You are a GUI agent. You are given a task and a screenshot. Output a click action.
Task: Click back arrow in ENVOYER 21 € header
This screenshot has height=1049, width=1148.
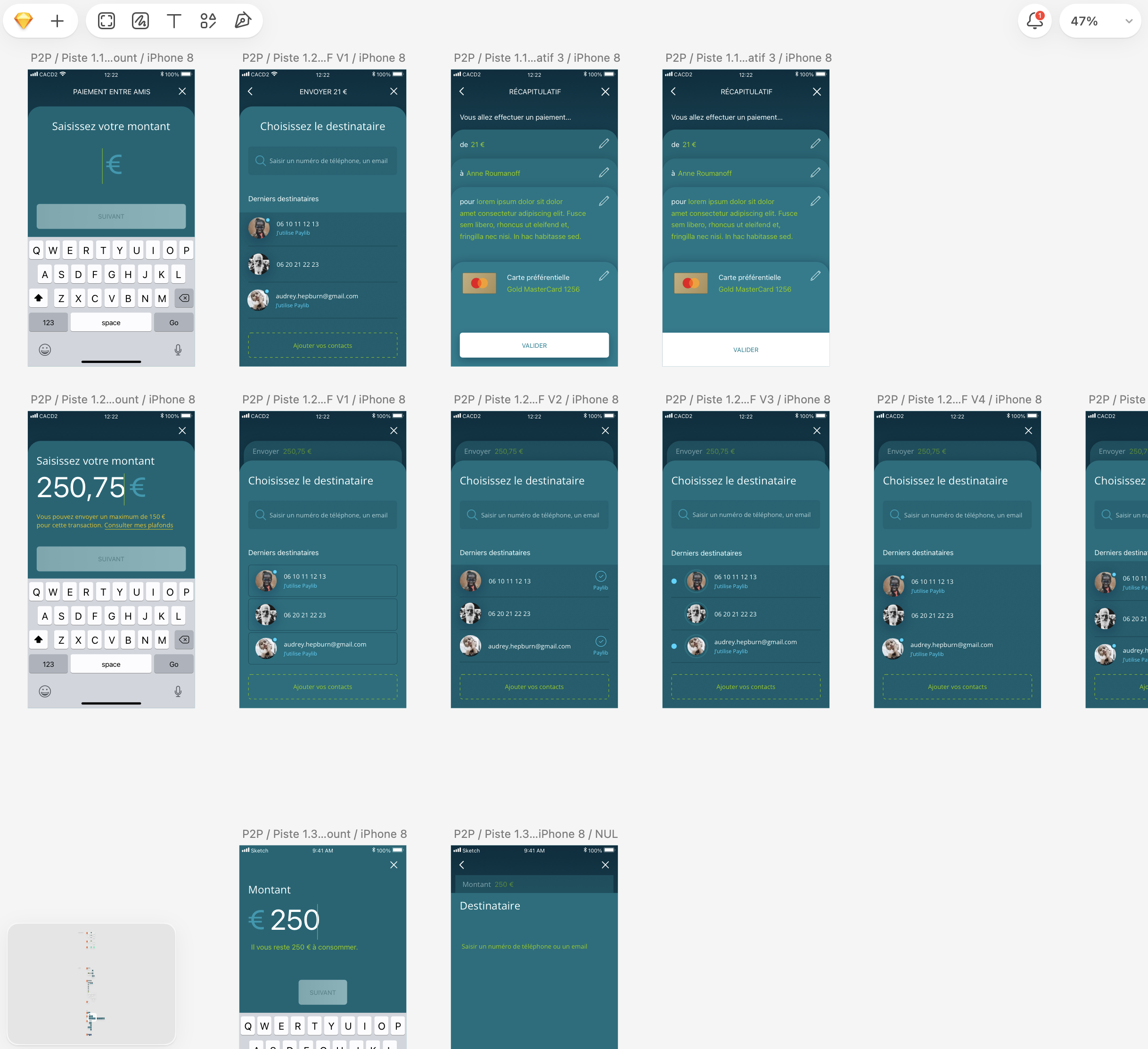(x=250, y=91)
